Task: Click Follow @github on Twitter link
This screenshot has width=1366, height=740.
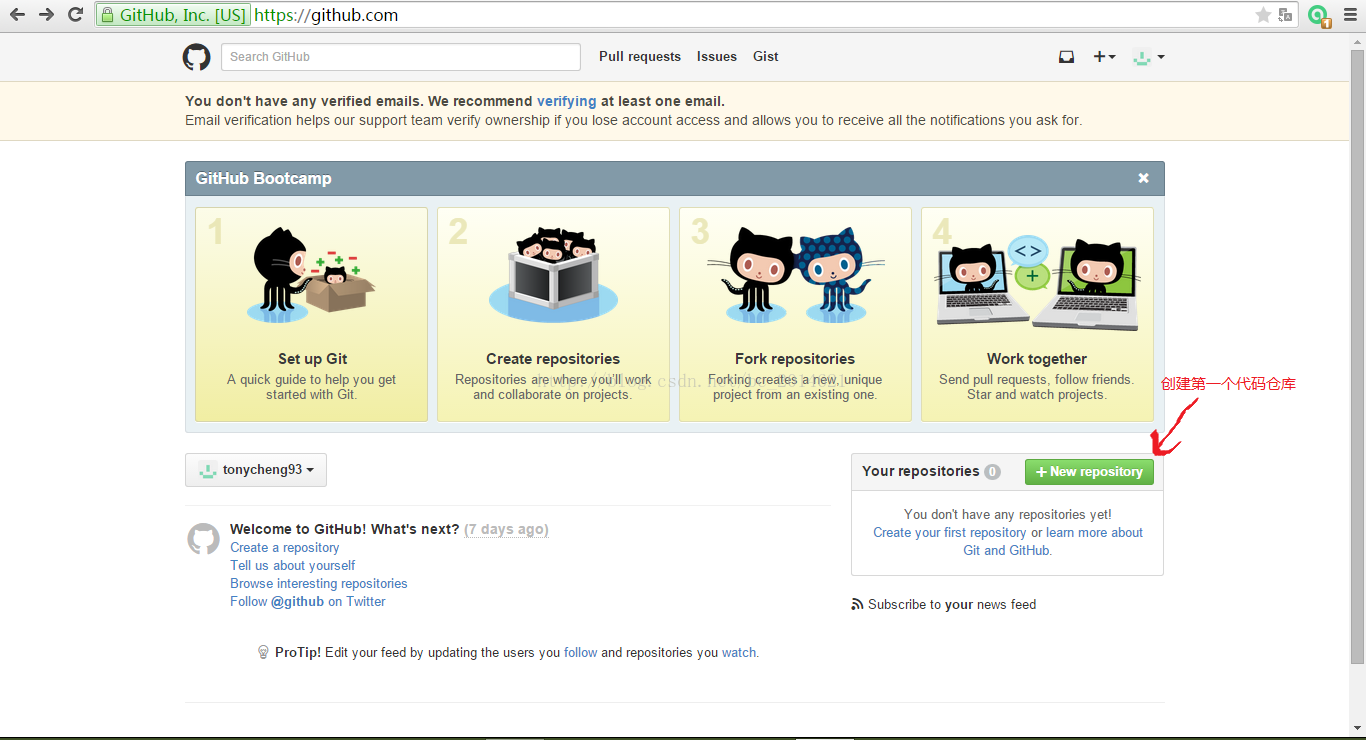Action: coord(307,602)
